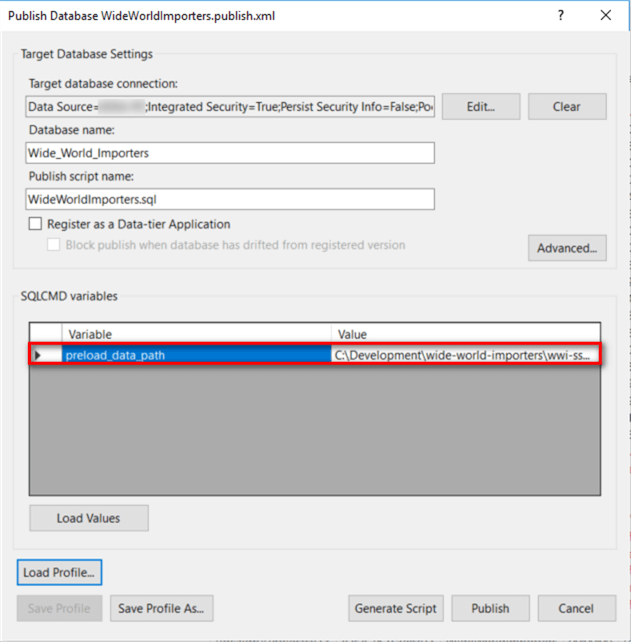Select the Variable column header

pos(196,334)
